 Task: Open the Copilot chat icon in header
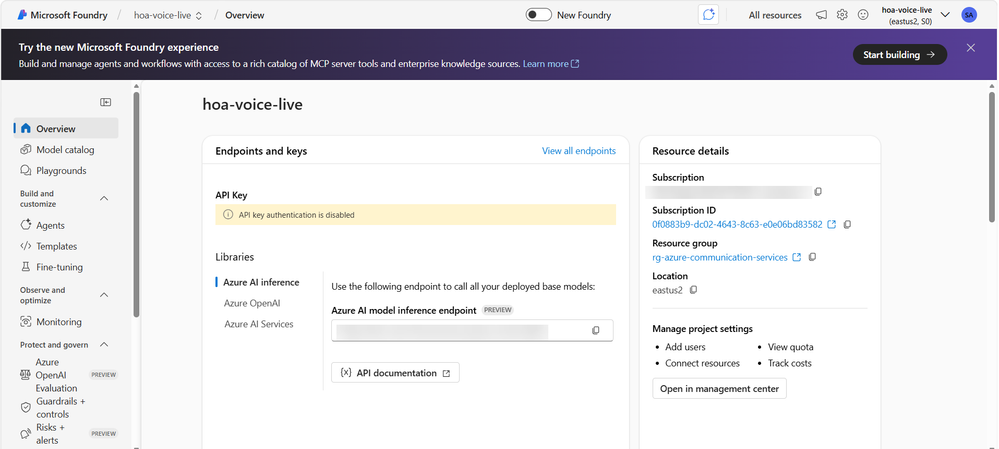708,15
